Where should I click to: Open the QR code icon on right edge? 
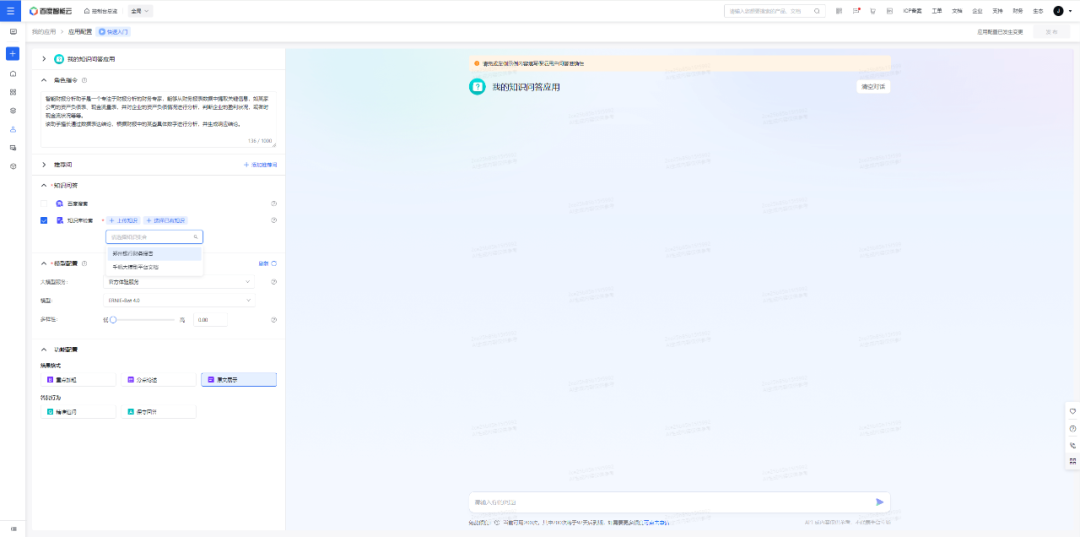coord(1072,461)
